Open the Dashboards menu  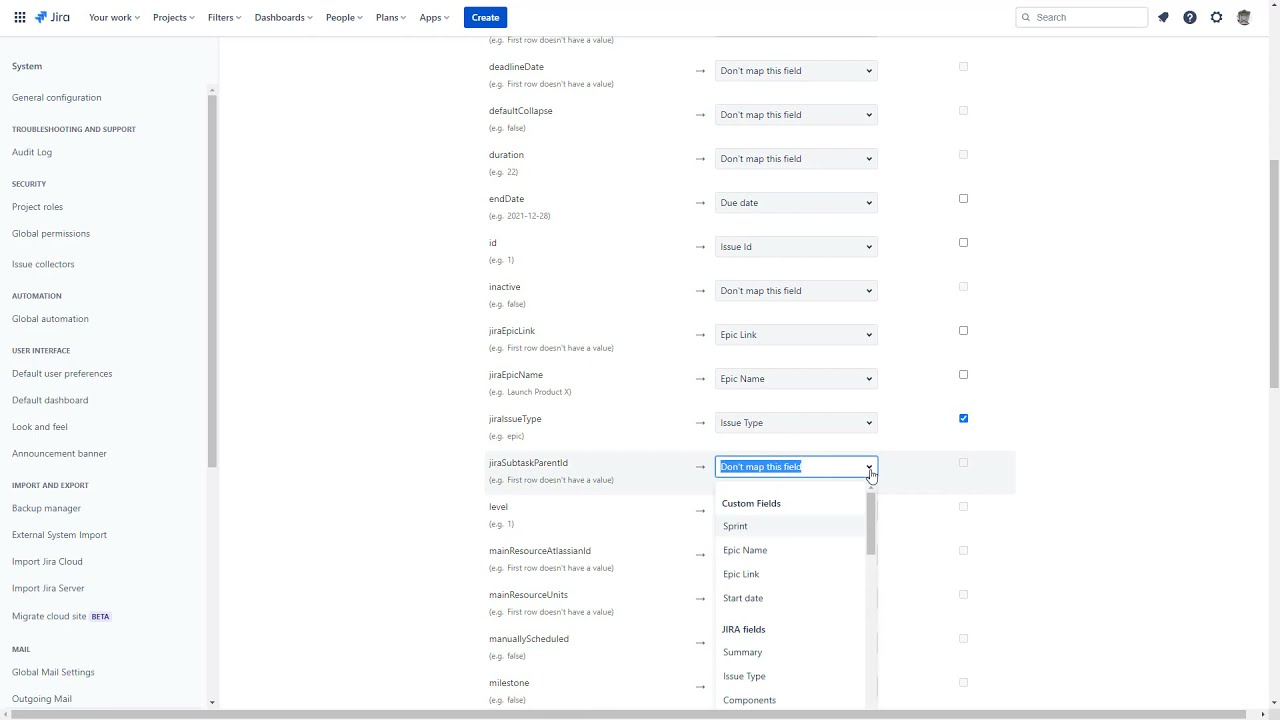coord(284,17)
